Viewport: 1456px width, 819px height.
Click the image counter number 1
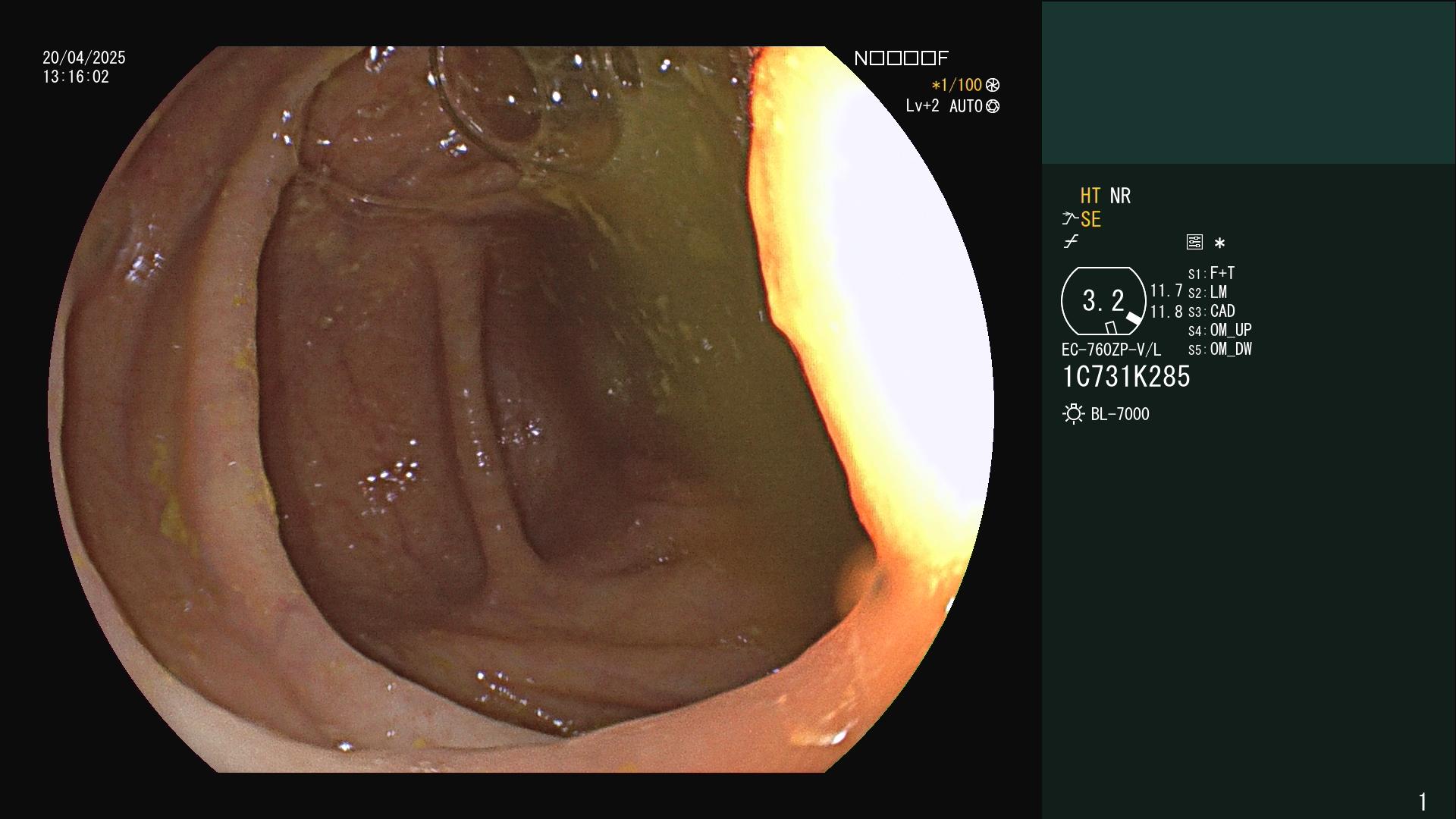click(1423, 802)
